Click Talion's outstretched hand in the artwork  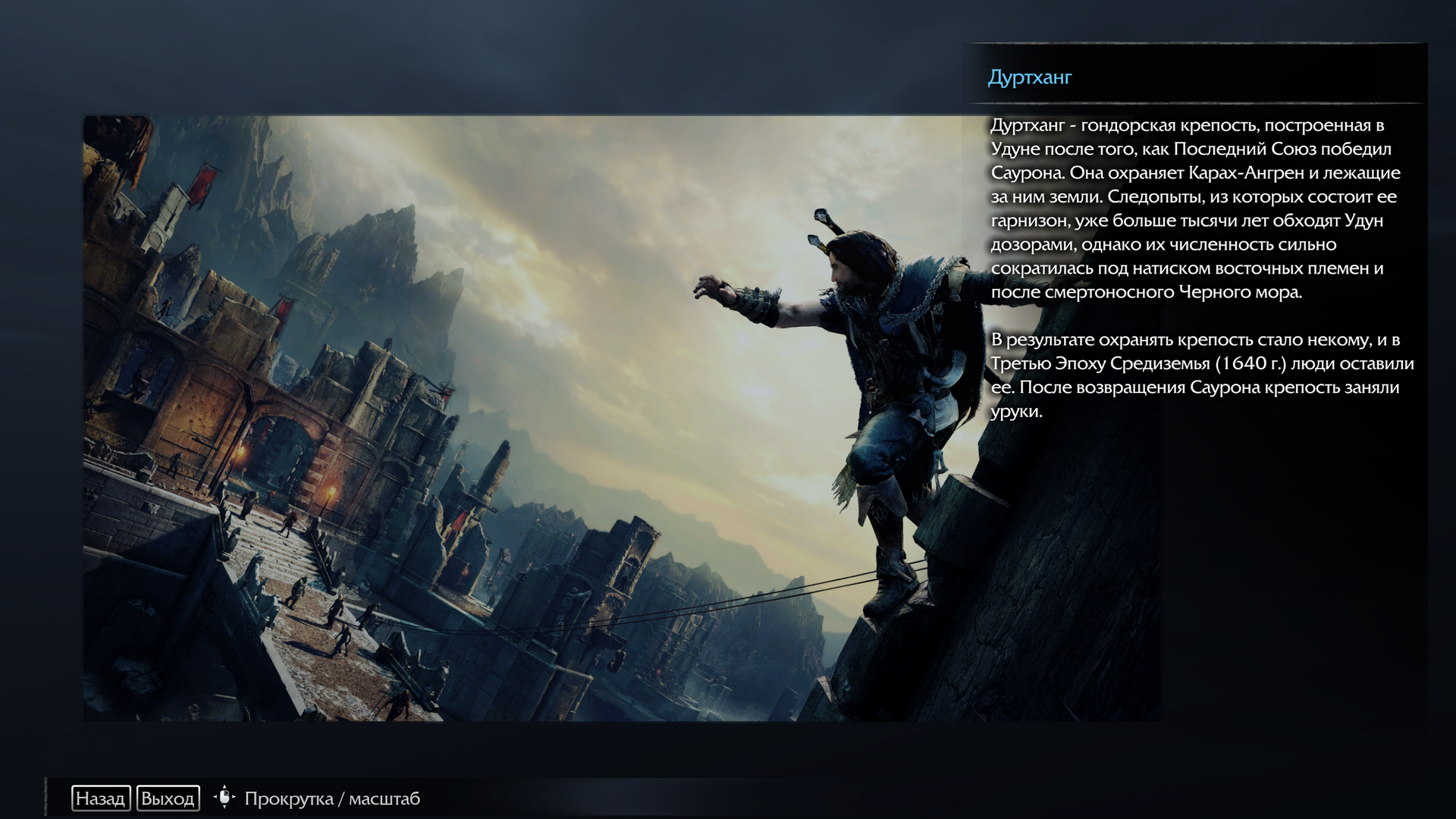(x=711, y=288)
